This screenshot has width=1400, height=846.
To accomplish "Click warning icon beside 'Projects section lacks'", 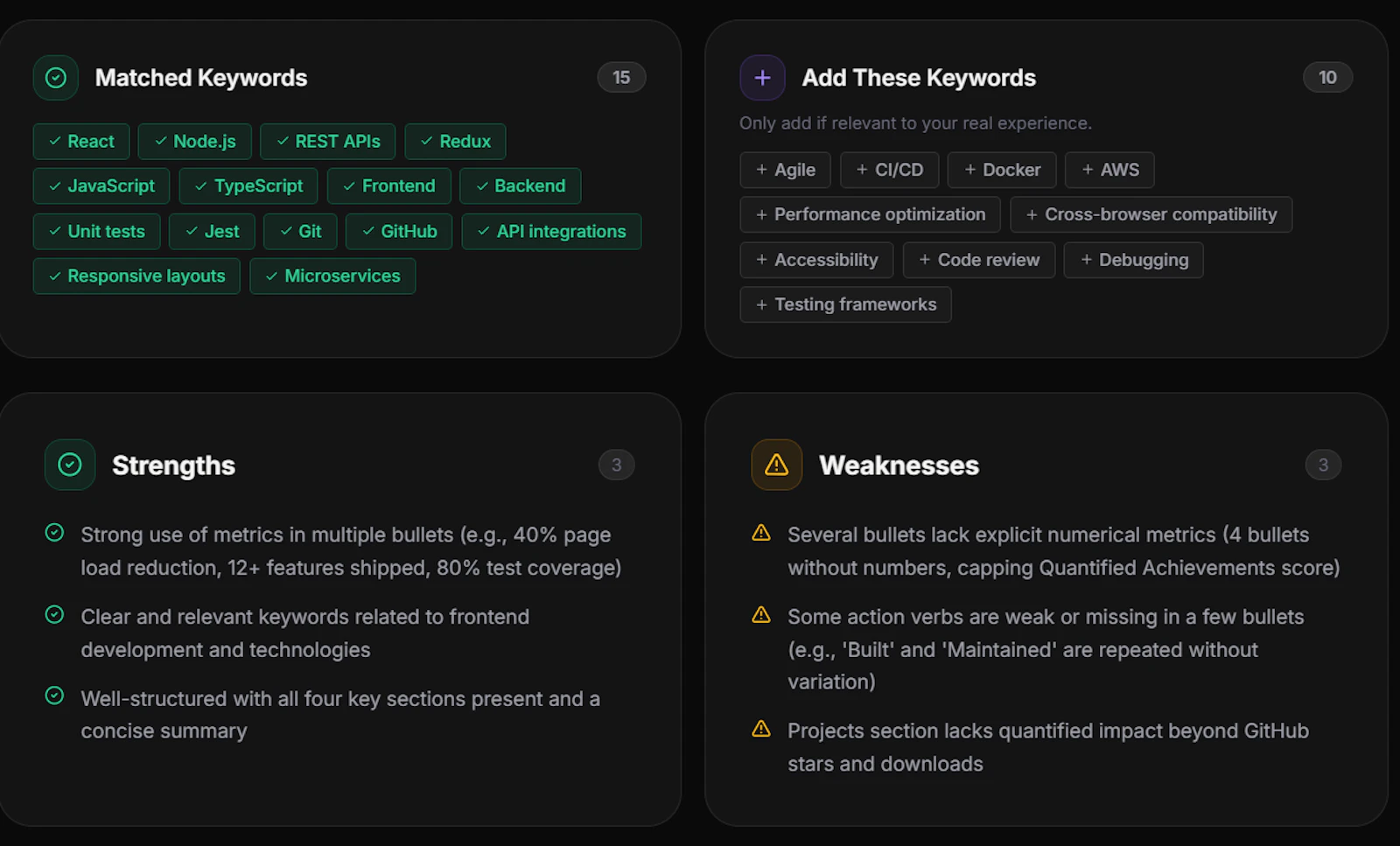I will click(x=761, y=729).
